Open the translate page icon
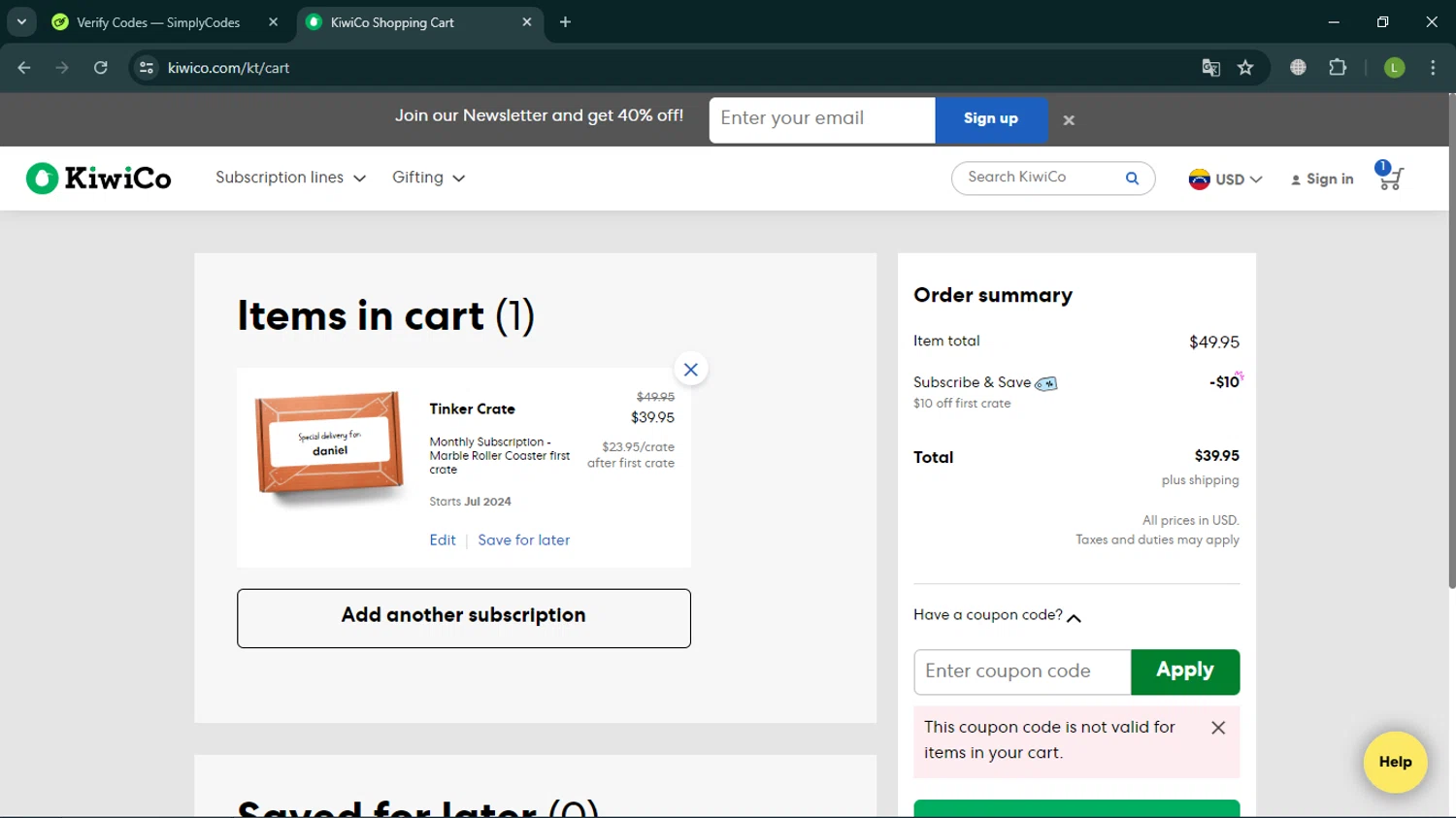The width and height of the screenshot is (1456, 818). 1210,68
